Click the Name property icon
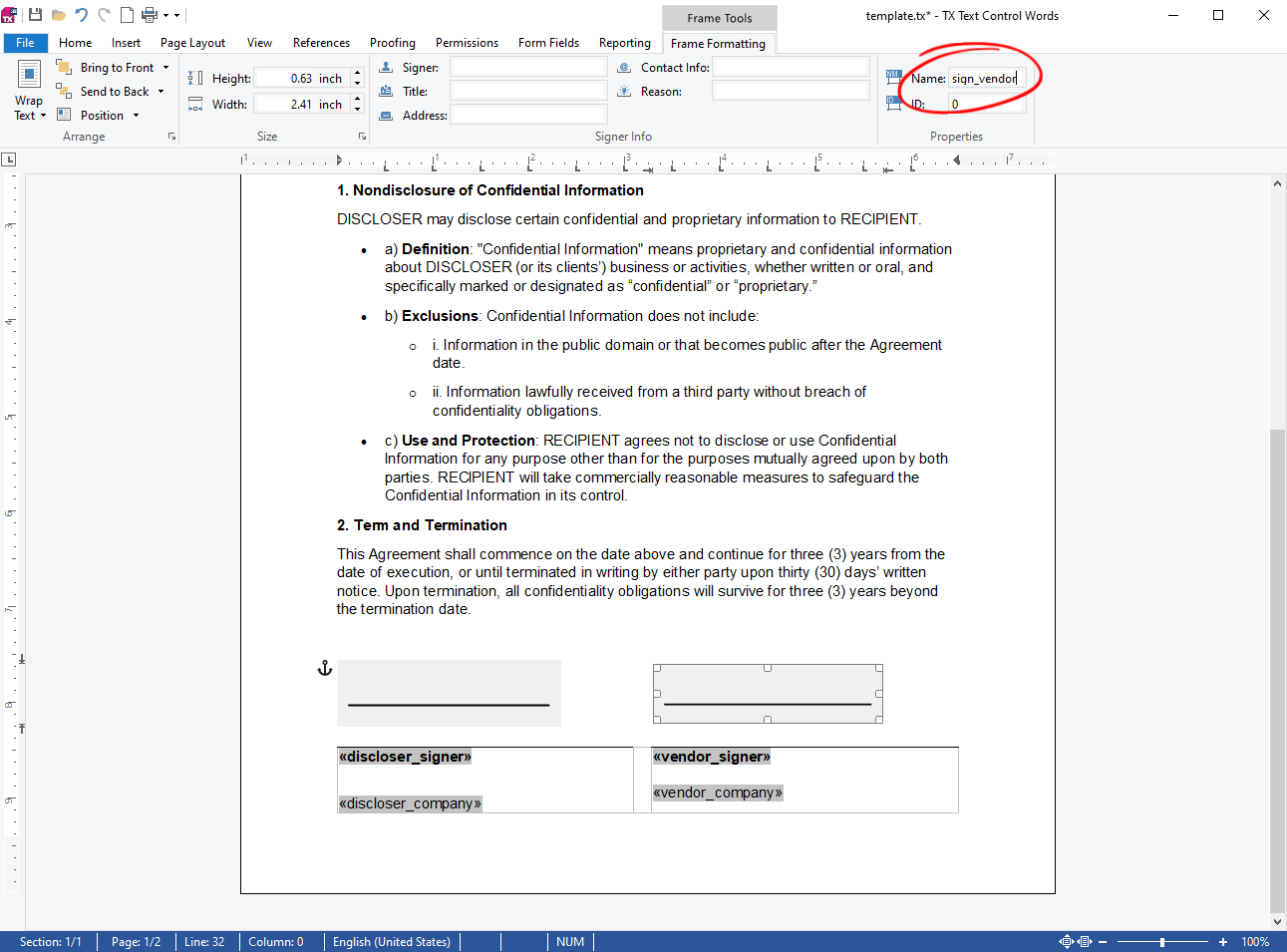The image size is (1287, 952). tap(894, 77)
